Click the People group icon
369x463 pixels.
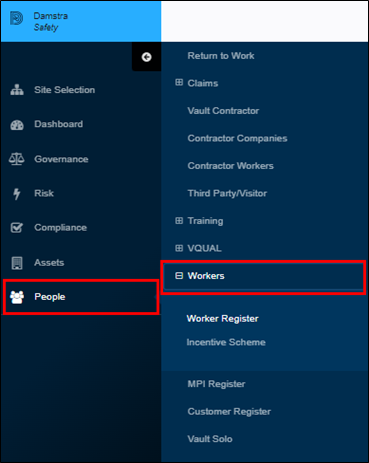[17, 297]
